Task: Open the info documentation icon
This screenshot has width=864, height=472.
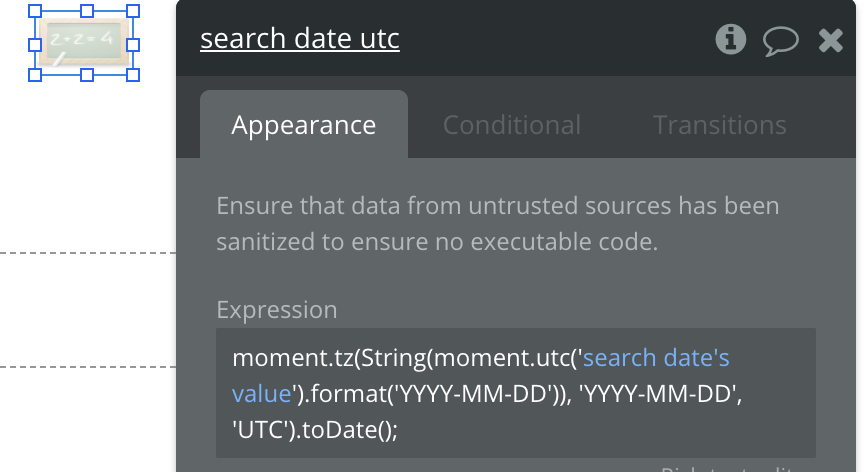Action: coord(731,40)
